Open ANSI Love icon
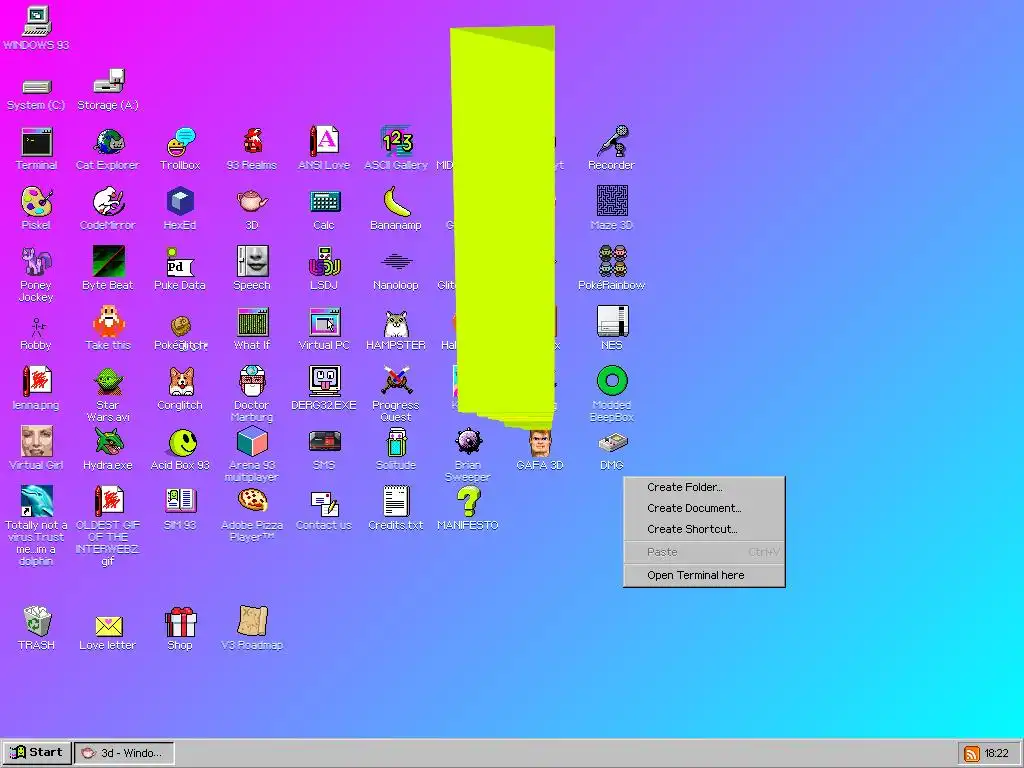1024x768 pixels. (324, 142)
